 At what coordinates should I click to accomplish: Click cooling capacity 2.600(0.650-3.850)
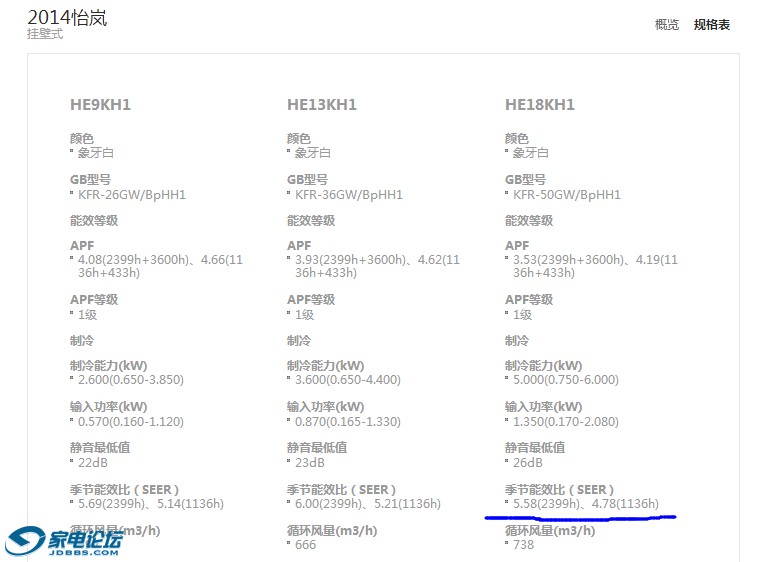[x=130, y=380]
